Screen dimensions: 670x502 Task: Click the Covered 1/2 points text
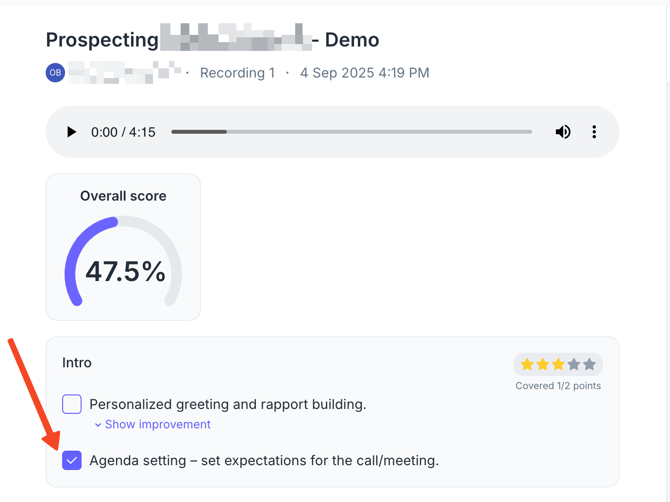tap(558, 386)
